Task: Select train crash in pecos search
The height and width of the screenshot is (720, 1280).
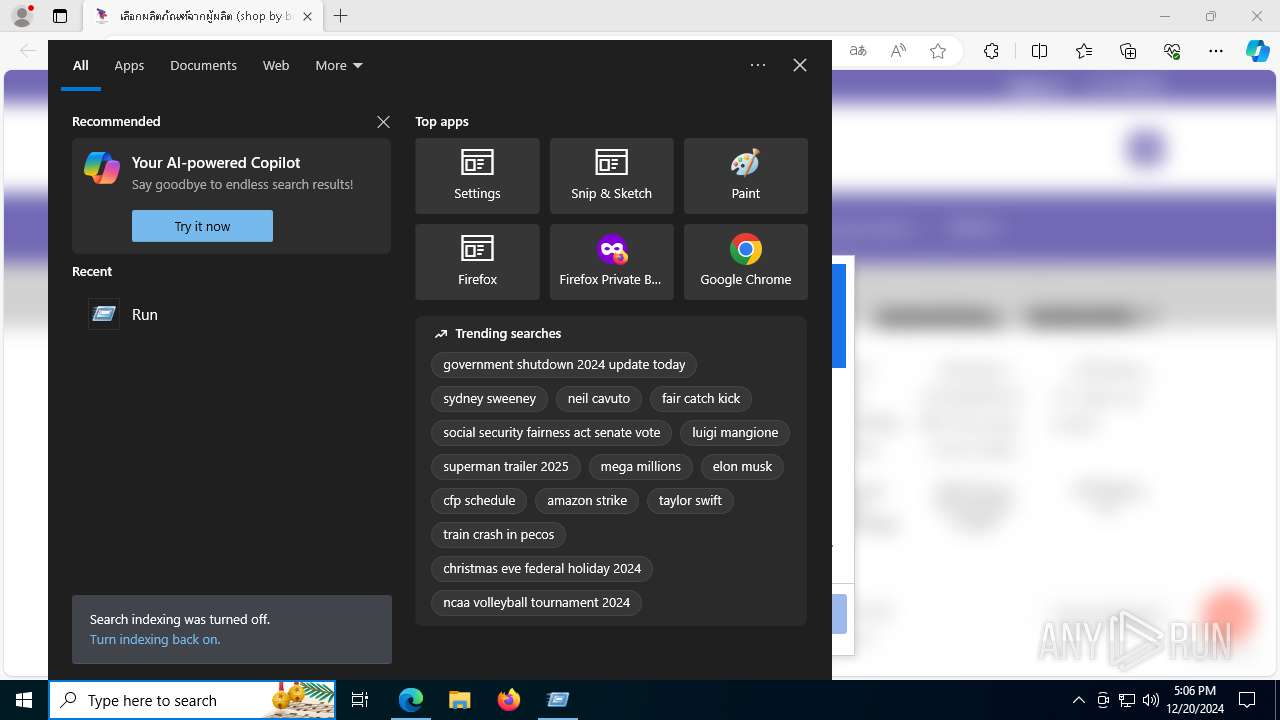Action: (499, 535)
